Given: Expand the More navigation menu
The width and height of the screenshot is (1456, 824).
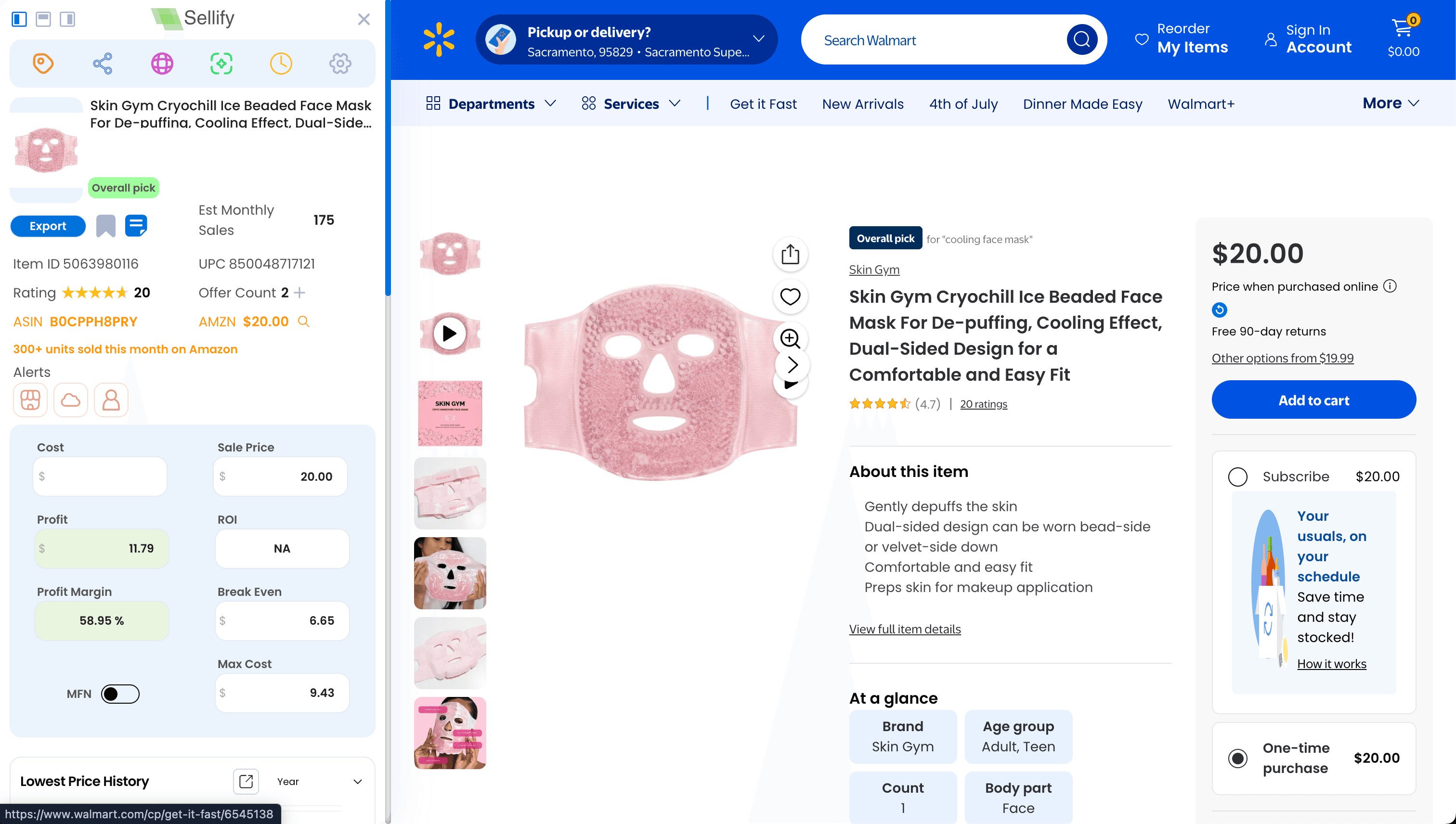Looking at the screenshot, I should tap(1391, 103).
